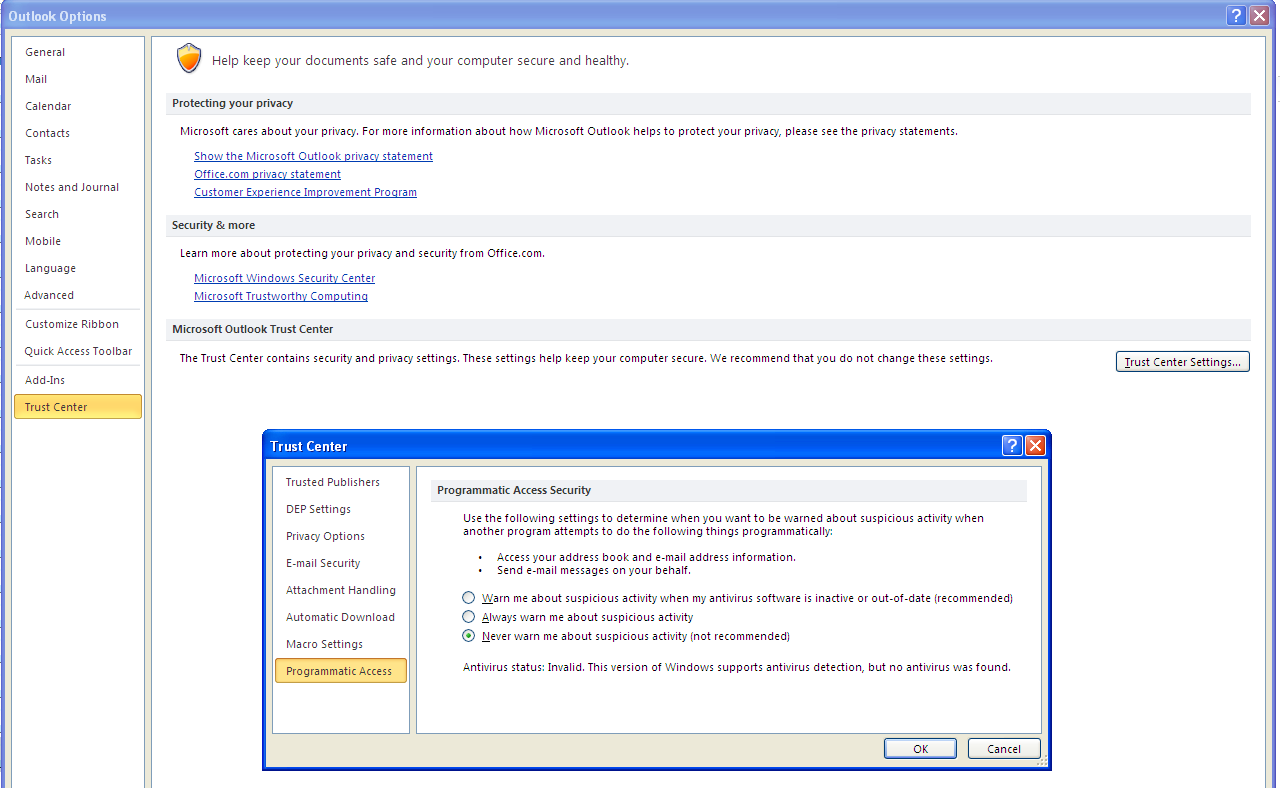The width and height of the screenshot is (1280, 788).
Task: Open the Mobile options category
Action: [77, 241]
